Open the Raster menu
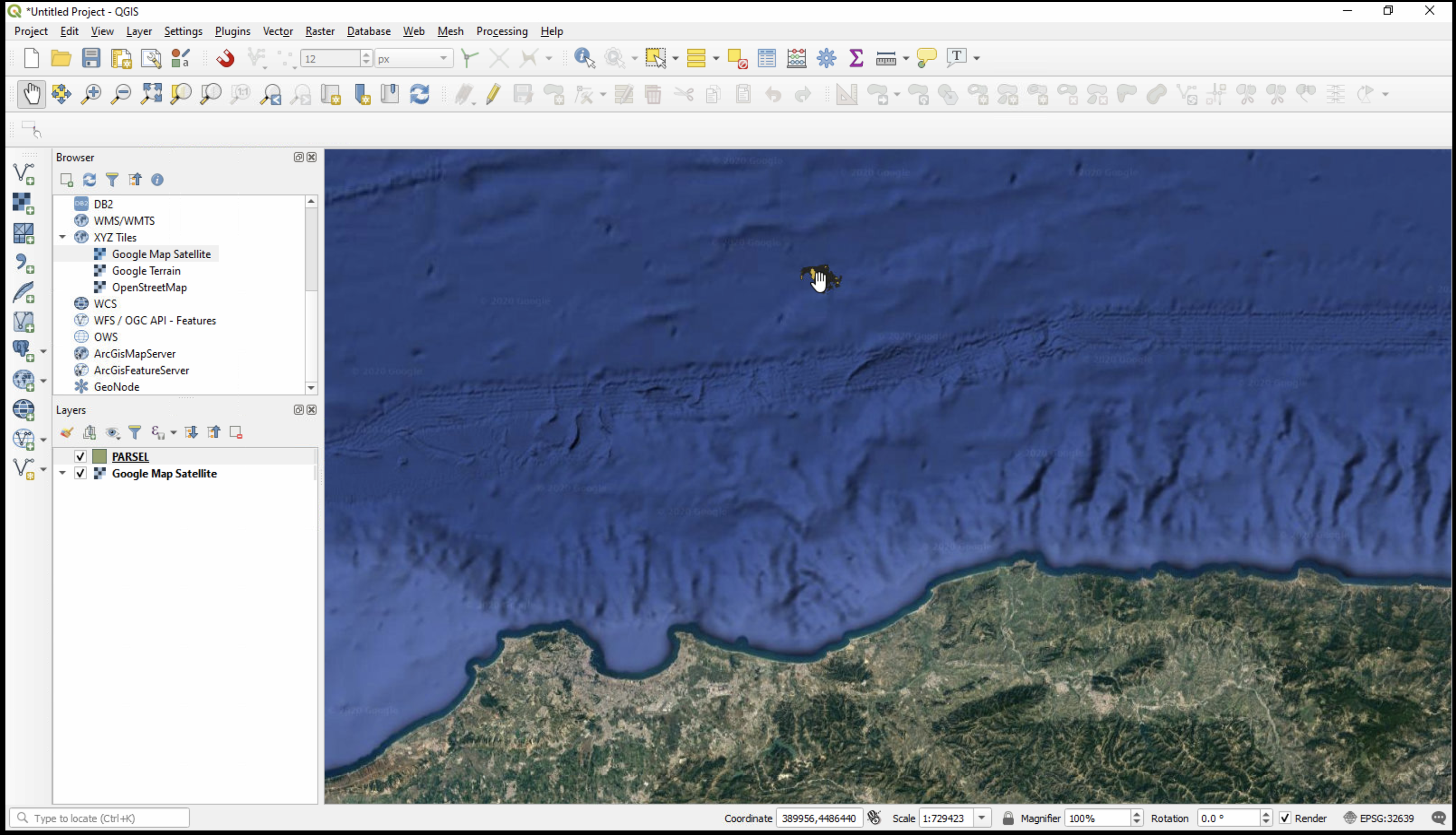1456x835 pixels. tap(320, 31)
